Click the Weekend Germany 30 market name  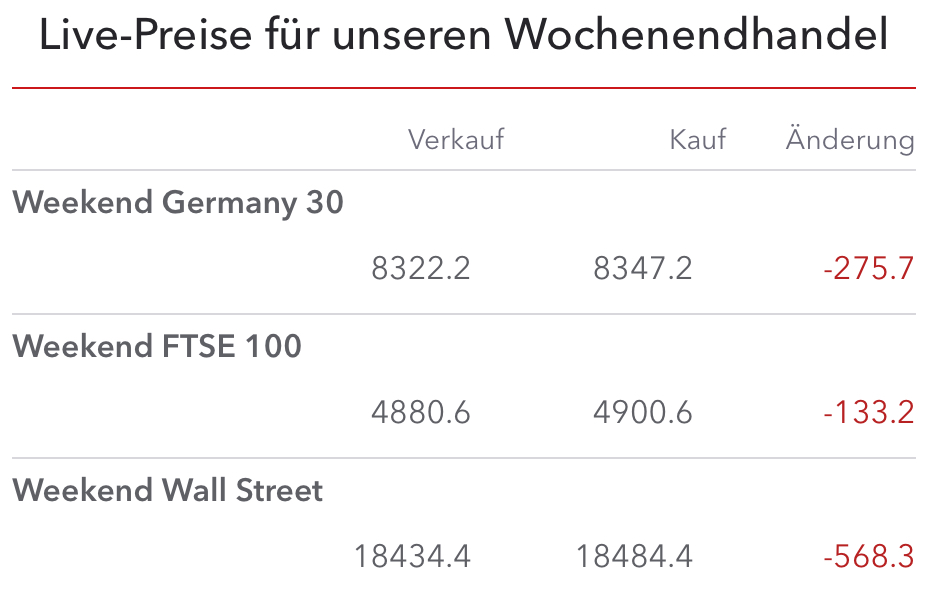(178, 203)
